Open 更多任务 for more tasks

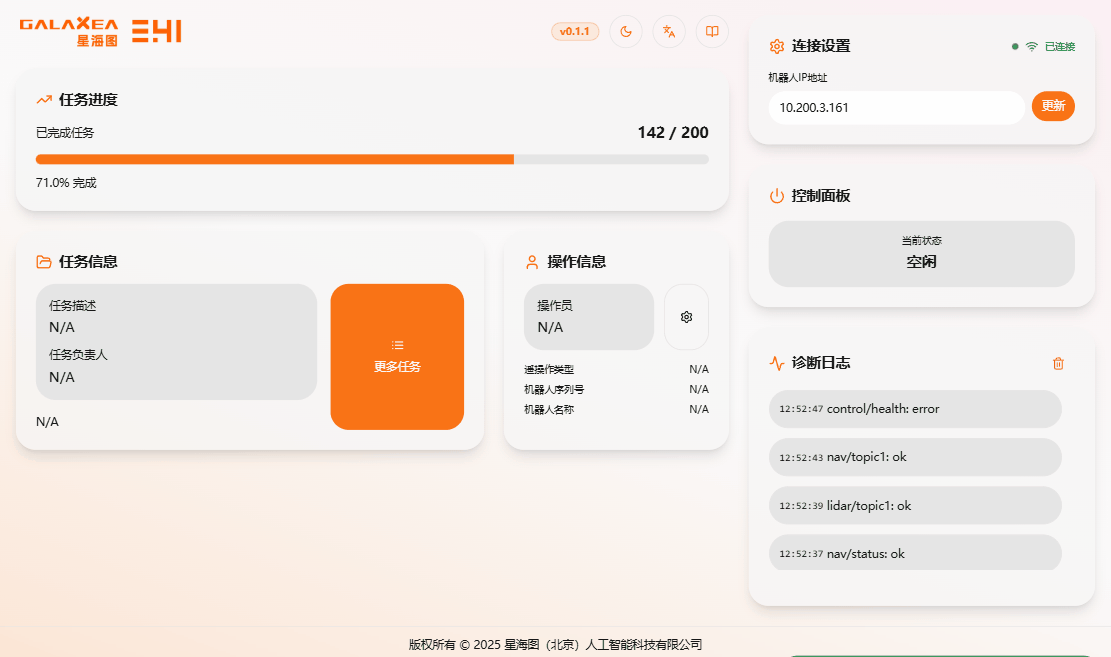tap(397, 356)
